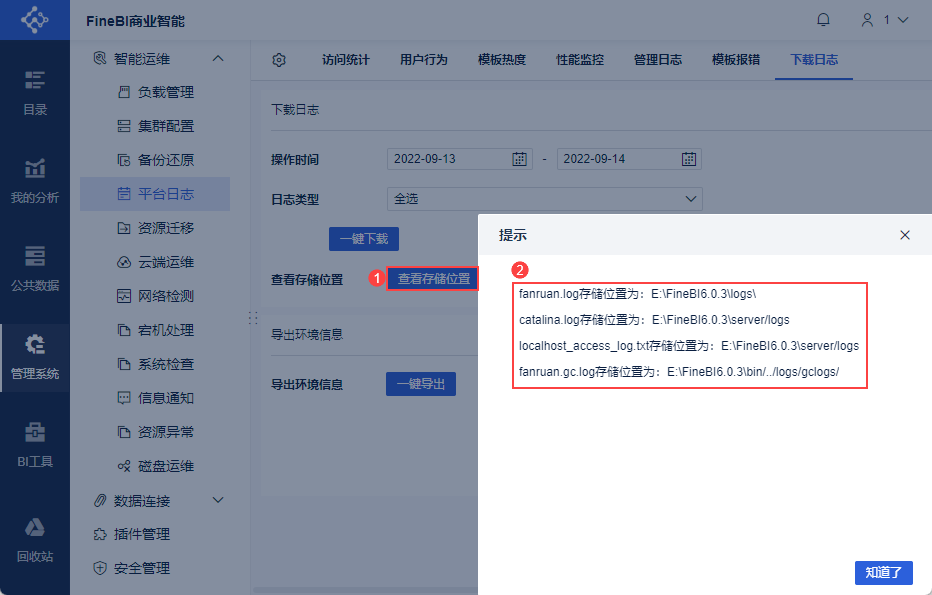Open 信息通知 in the sidebar
Viewport: 932px width, 595px height.
[155, 398]
